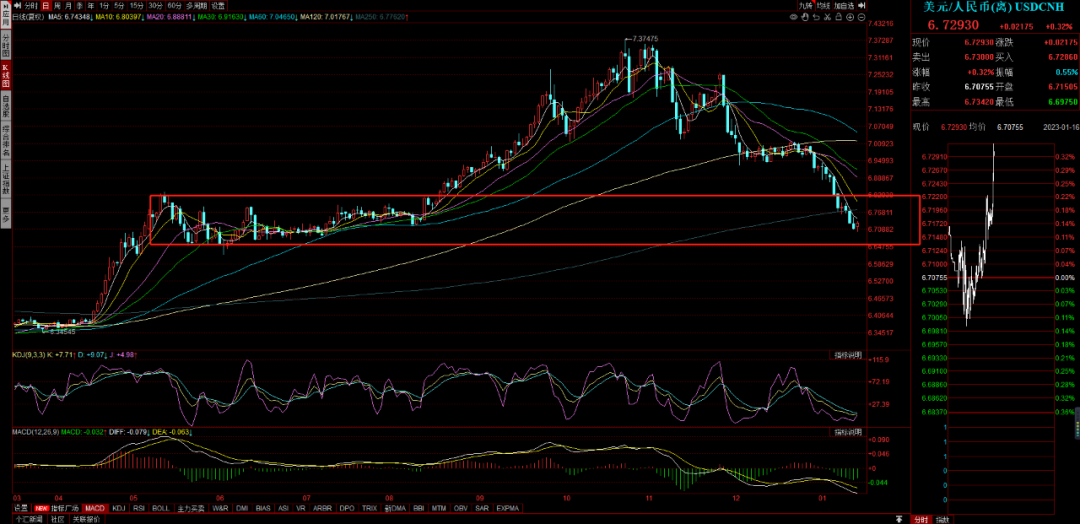Viewport: 1080px width, 524px height.
Task: Switch to the 1分 minute period
Action: 104,6
